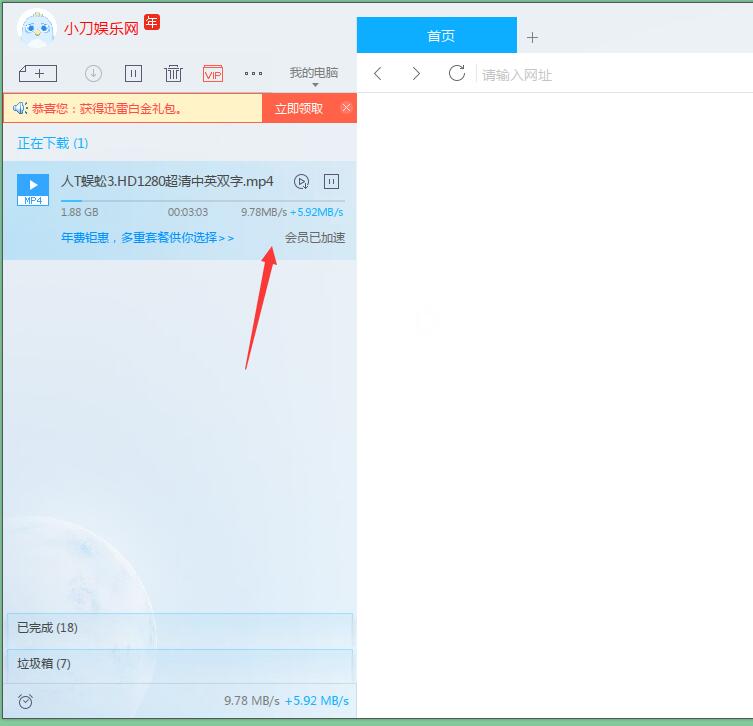Click the new download task icon
This screenshot has width=753, height=726.
click(x=38, y=73)
